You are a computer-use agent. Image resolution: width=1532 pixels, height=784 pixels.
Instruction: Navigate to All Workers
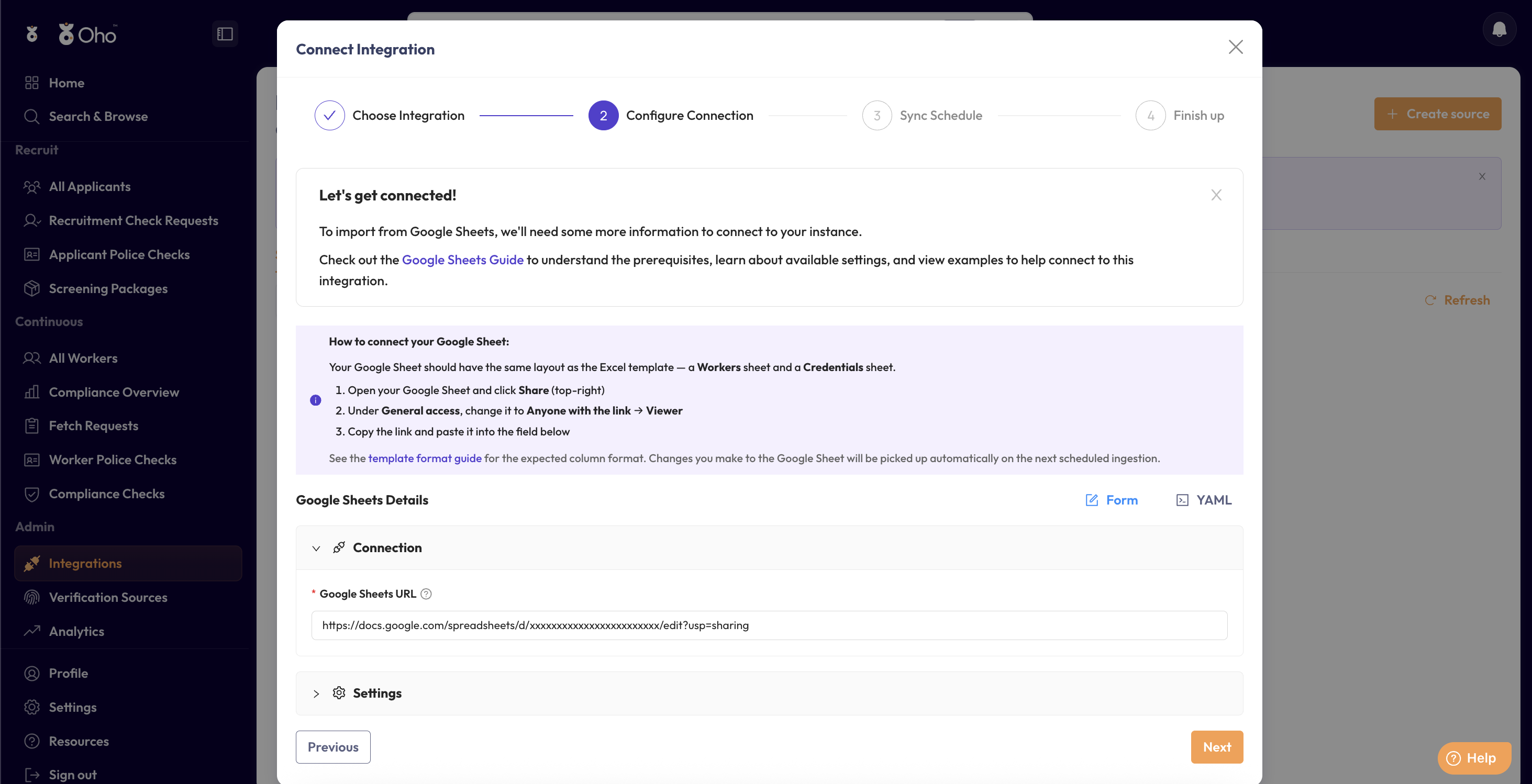[x=83, y=358]
